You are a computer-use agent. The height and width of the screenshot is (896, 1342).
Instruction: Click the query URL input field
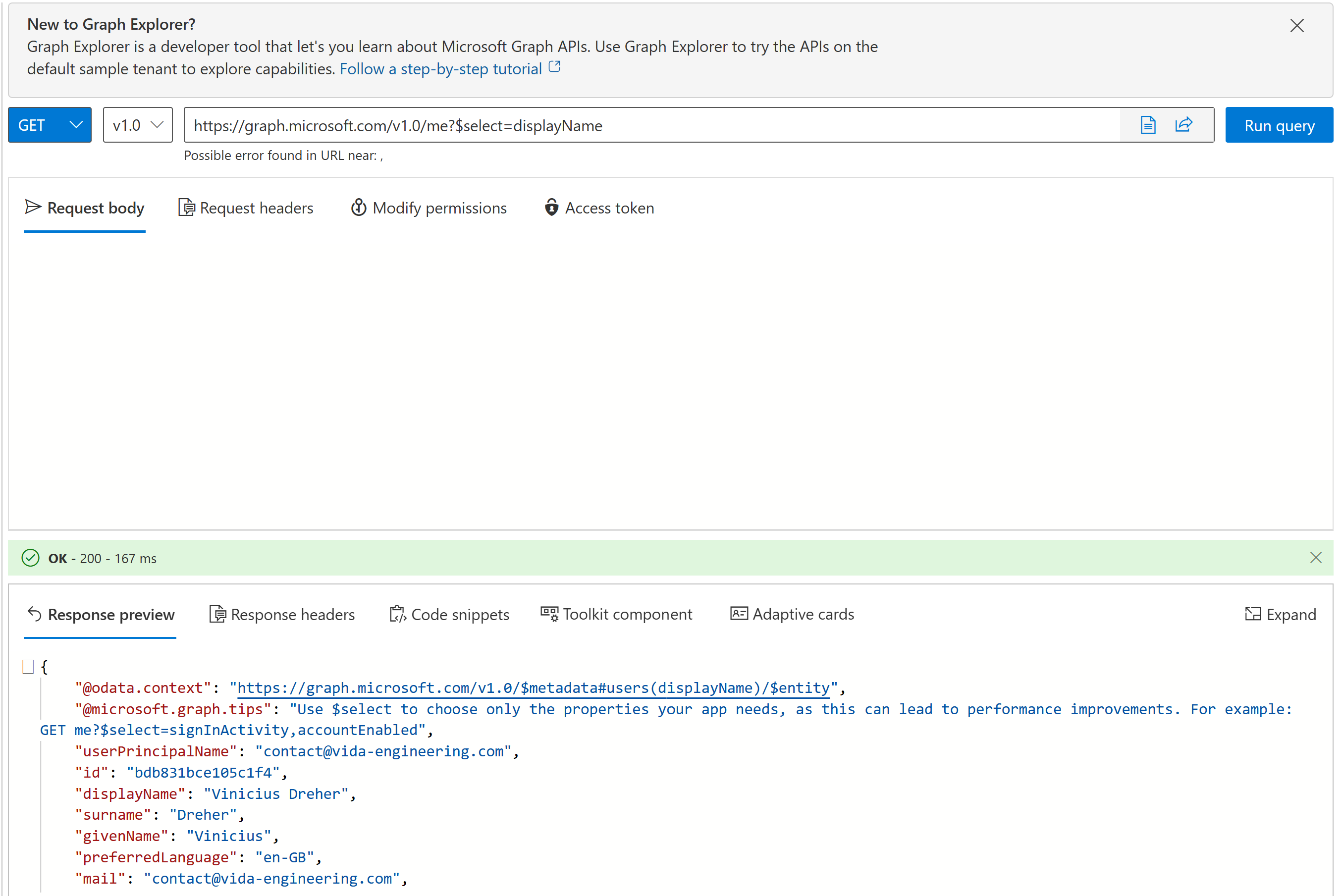[x=651, y=125]
